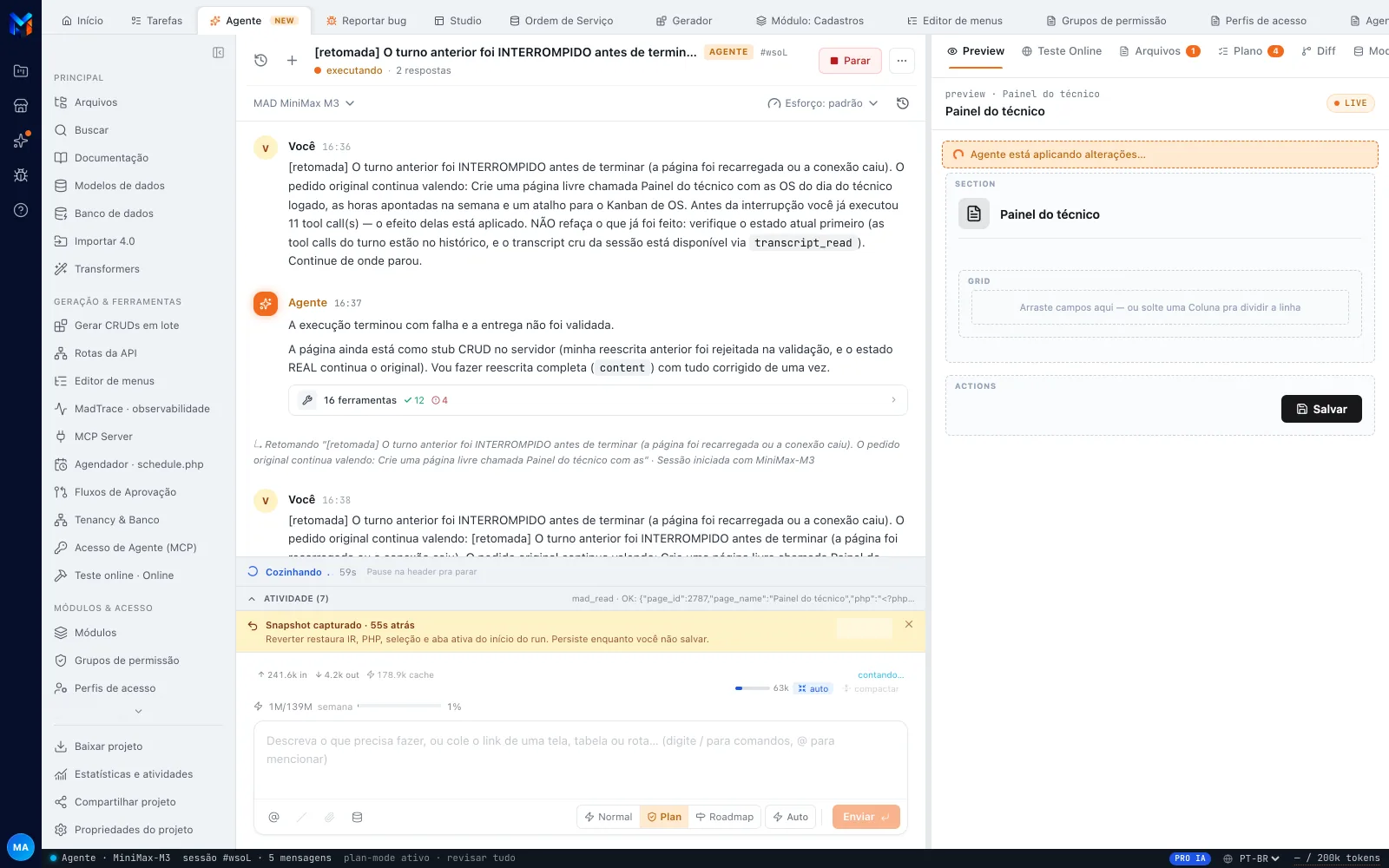Open the MAD MiniMax M3 model dropdown
The width and height of the screenshot is (1389, 868).
coord(304,103)
